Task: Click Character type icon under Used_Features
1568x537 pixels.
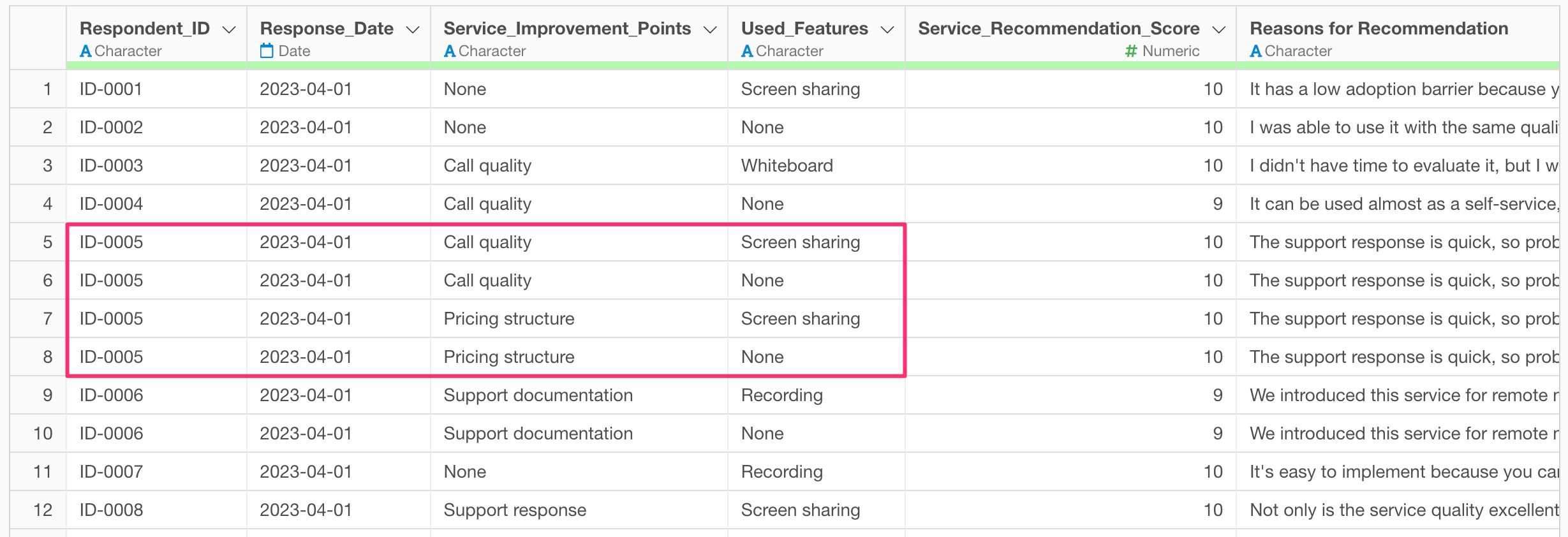Action: coord(747,51)
